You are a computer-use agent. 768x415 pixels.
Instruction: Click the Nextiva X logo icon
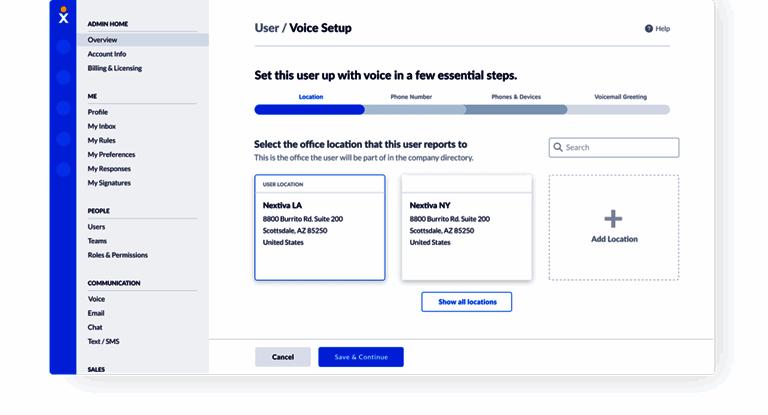pyautogui.click(x=63, y=17)
